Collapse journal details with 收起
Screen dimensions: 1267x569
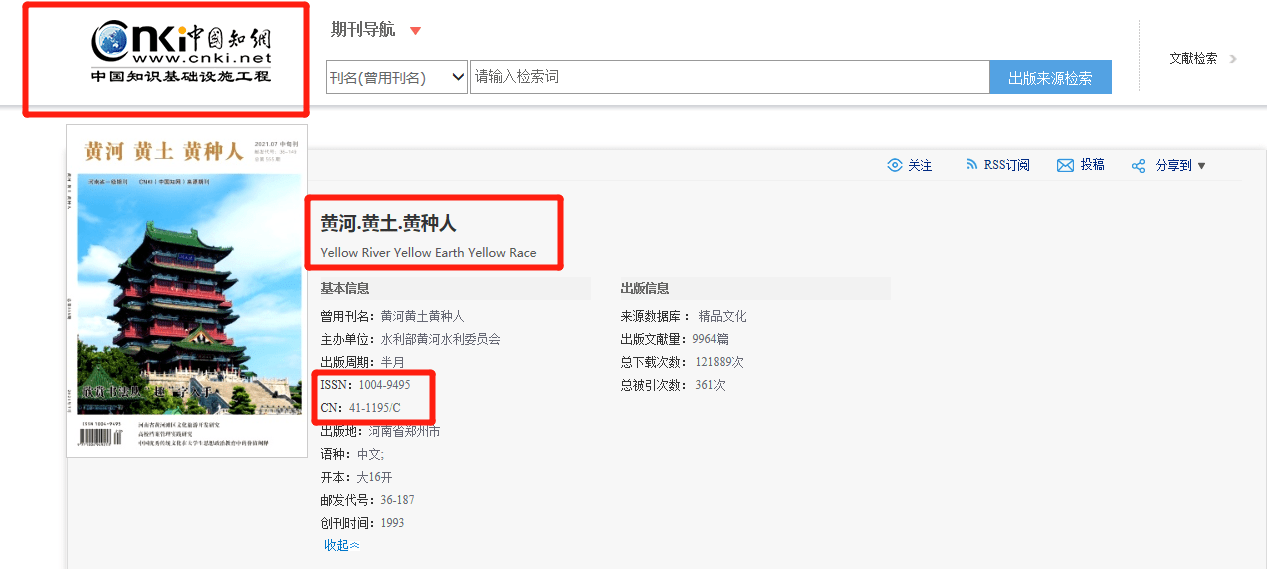[341, 545]
